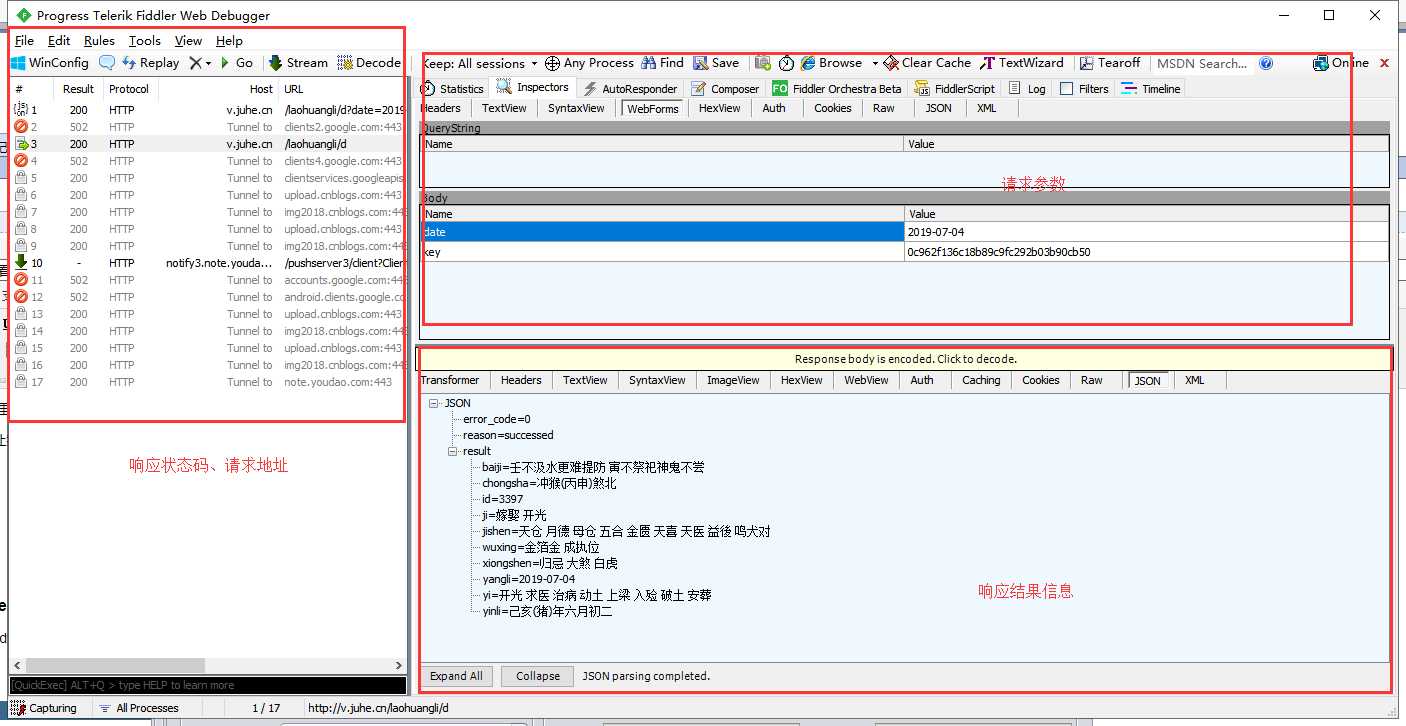
Task: Click the camera screenshot icon
Action: coord(763,63)
